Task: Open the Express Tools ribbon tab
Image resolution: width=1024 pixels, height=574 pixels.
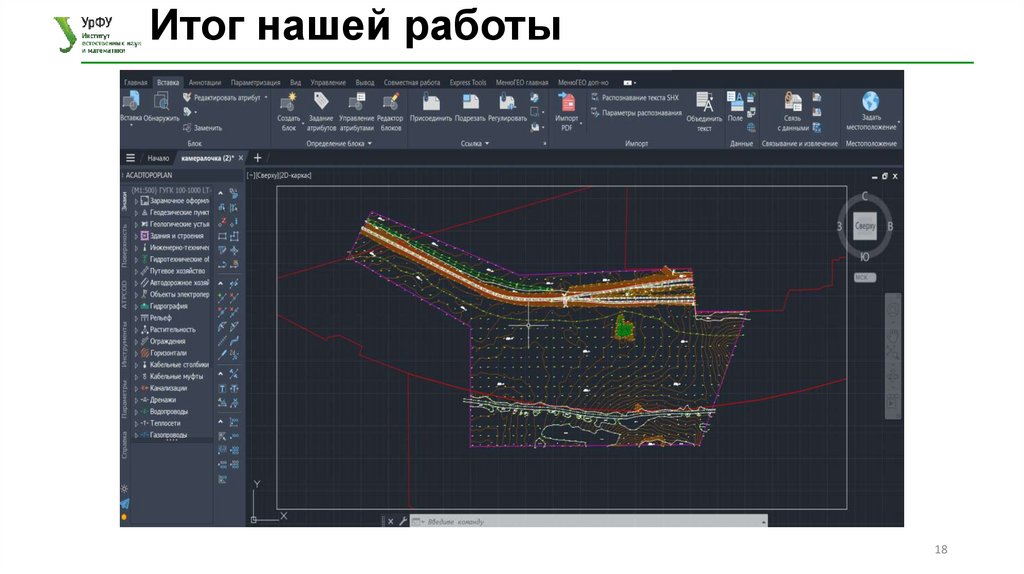Action: tap(468, 82)
